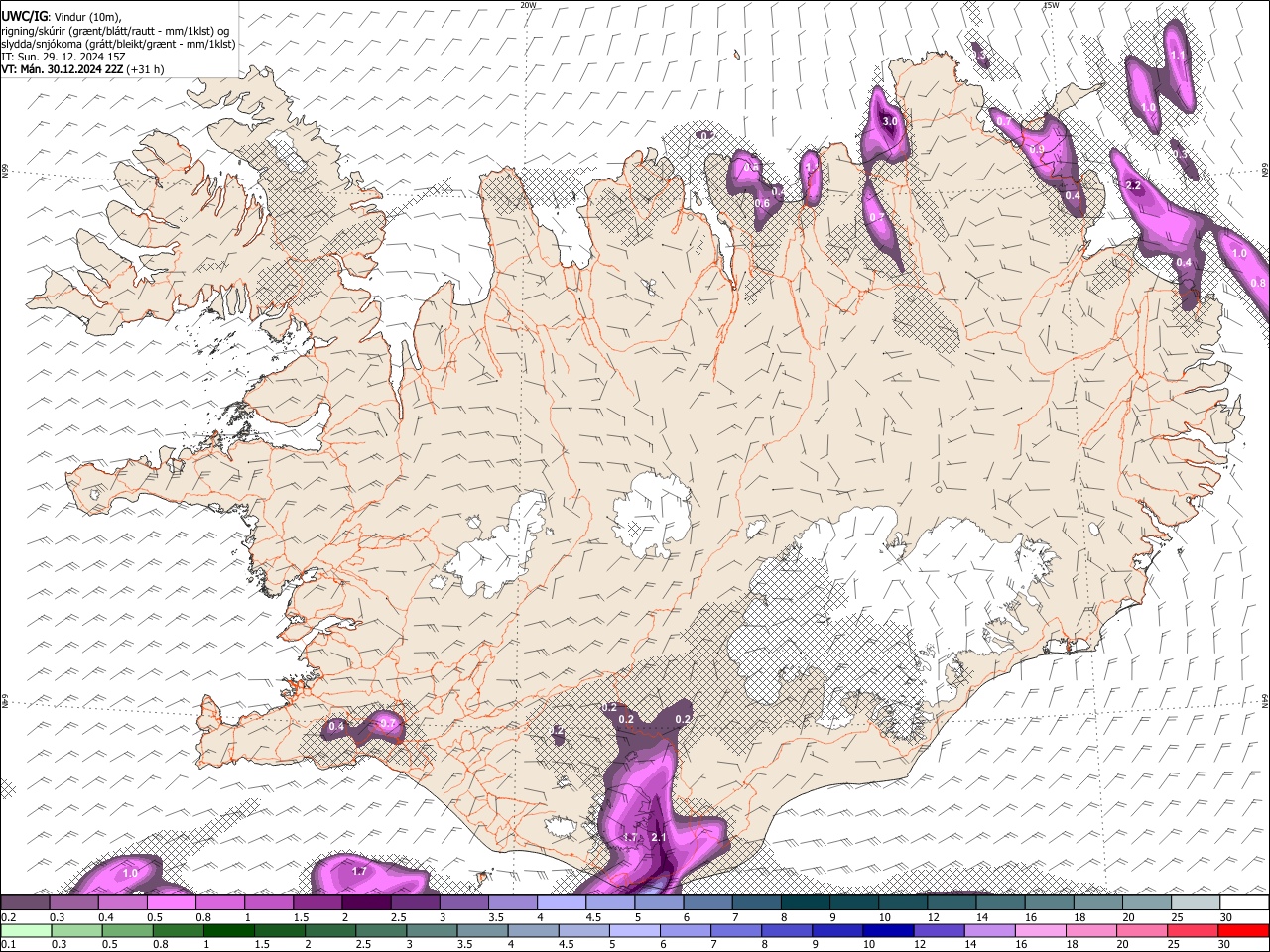Click the white swatch ending the snow scale
This screenshot has width=1270, height=952.
(1243, 903)
